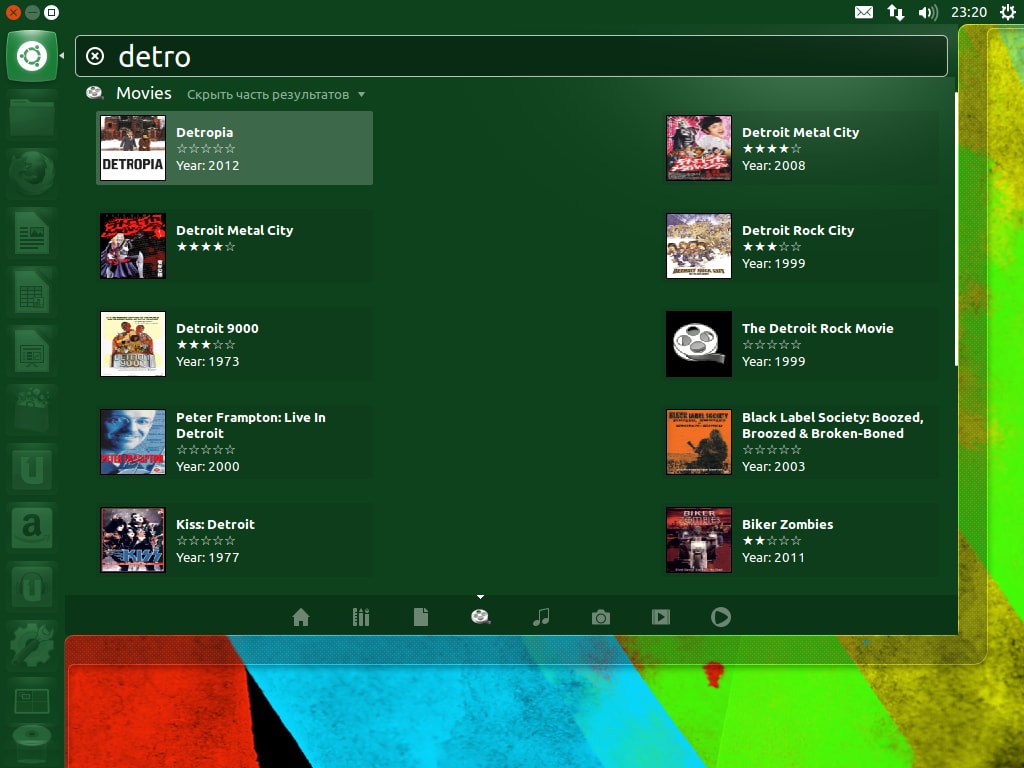Viewport: 1024px width, 768px height.
Task: Click the dropdown arrow next to 'Скрыть часть результатов'
Action: pyautogui.click(x=361, y=95)
